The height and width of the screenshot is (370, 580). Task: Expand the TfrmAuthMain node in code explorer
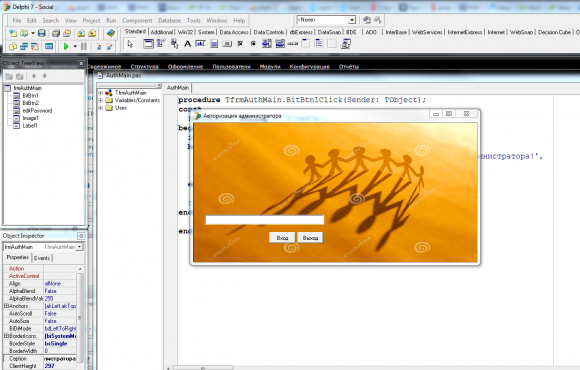pos(101,93)
